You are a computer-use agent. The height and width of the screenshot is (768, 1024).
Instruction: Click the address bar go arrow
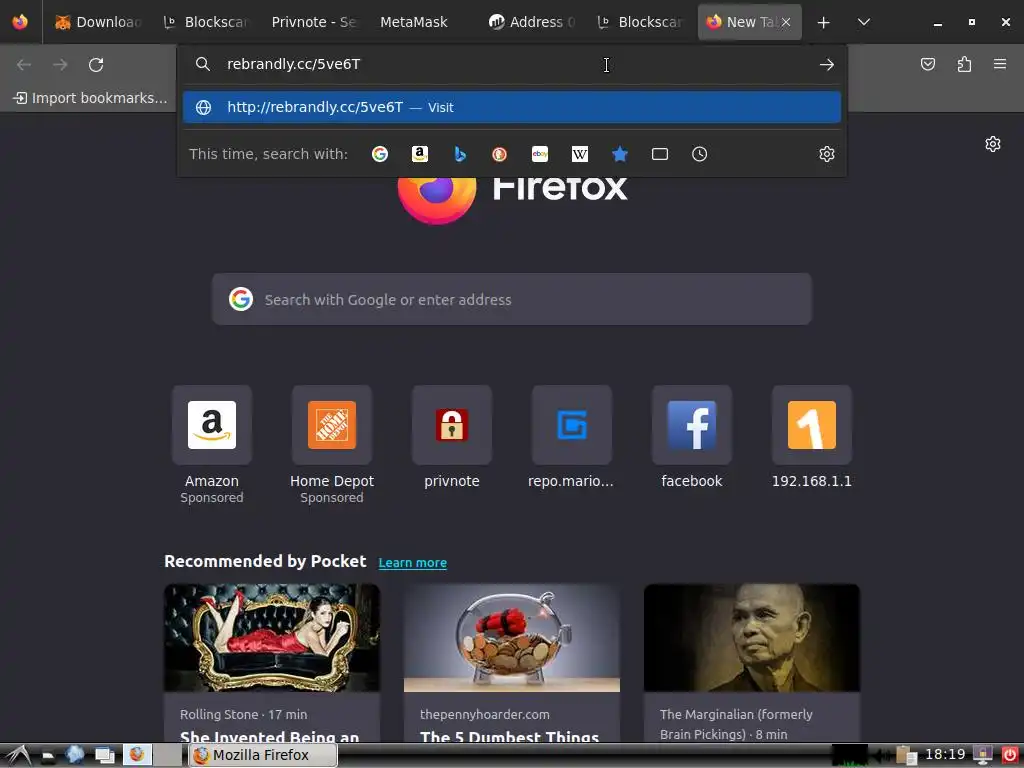coord(827,65)
